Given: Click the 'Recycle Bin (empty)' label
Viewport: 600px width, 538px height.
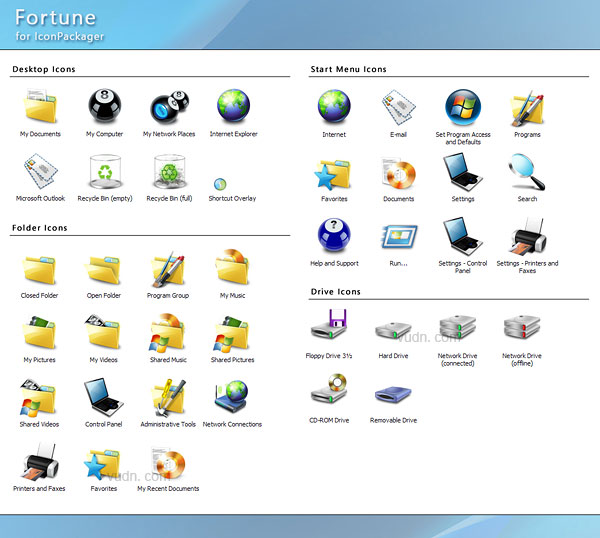Looking at the screenshot, I should 105,198.
